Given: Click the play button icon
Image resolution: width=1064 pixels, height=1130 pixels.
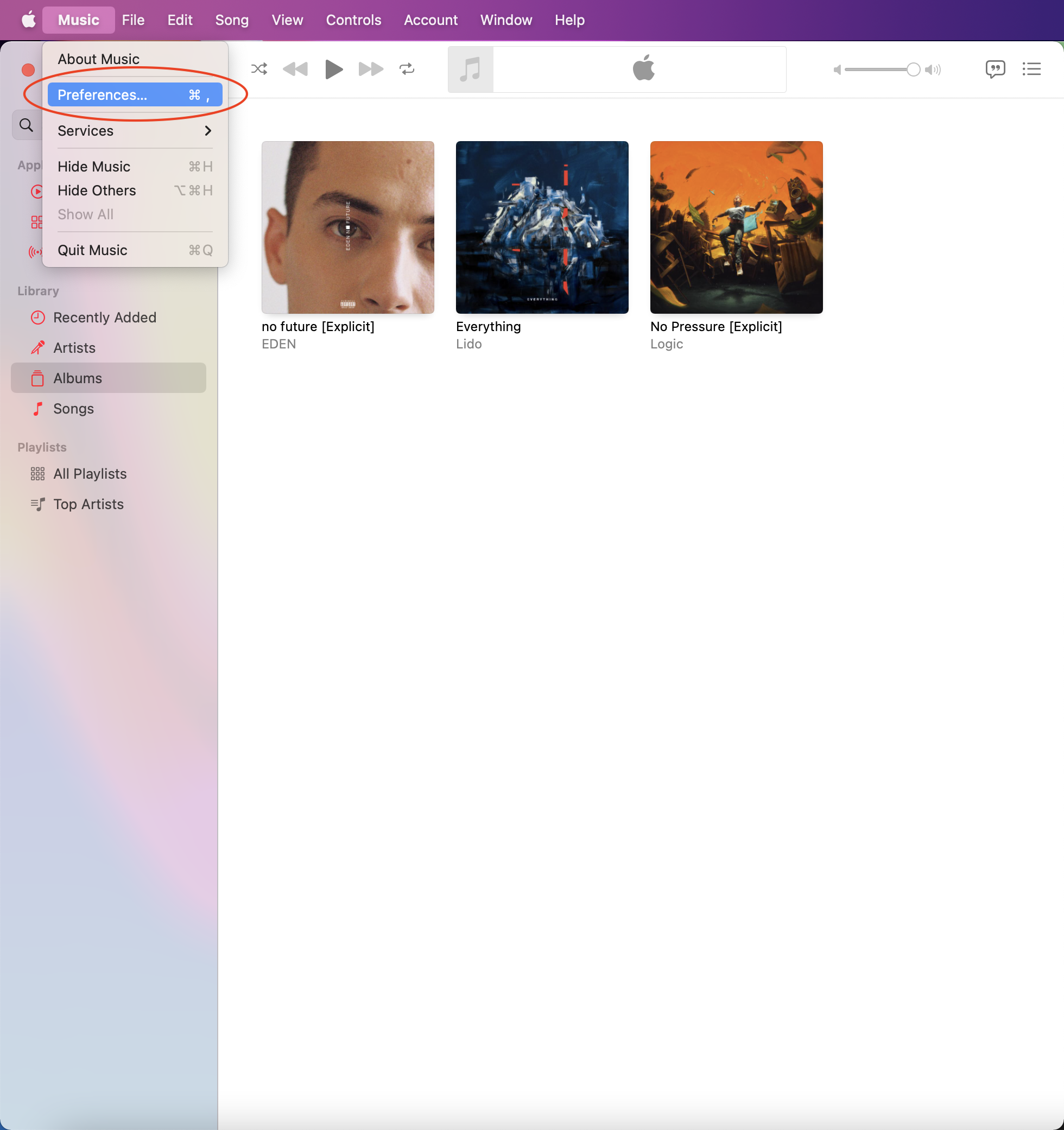Looking at the screenshot, I should [x=334, y=68].
